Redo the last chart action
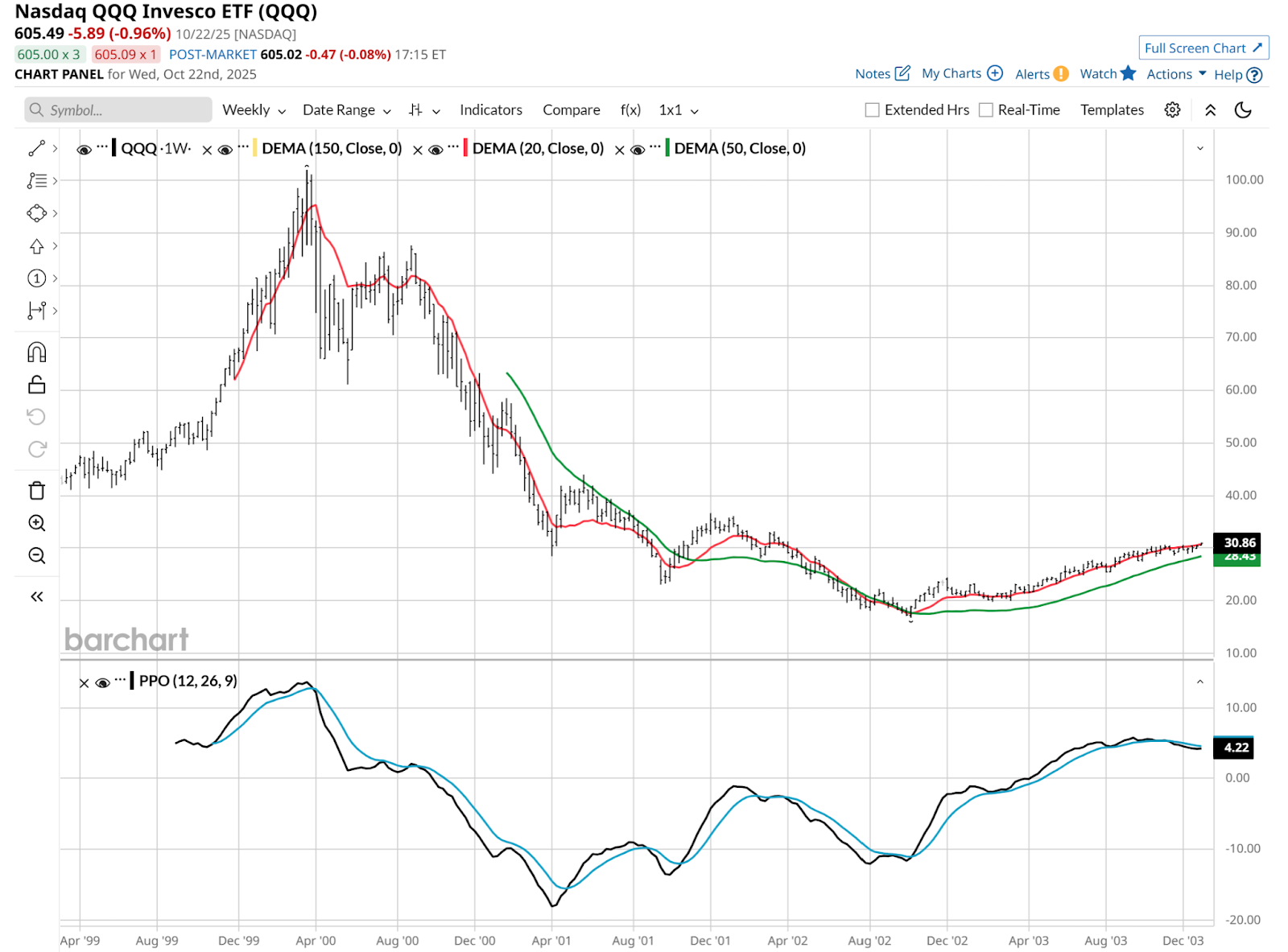Screen dimensions: 1288x952 point(37,449)
